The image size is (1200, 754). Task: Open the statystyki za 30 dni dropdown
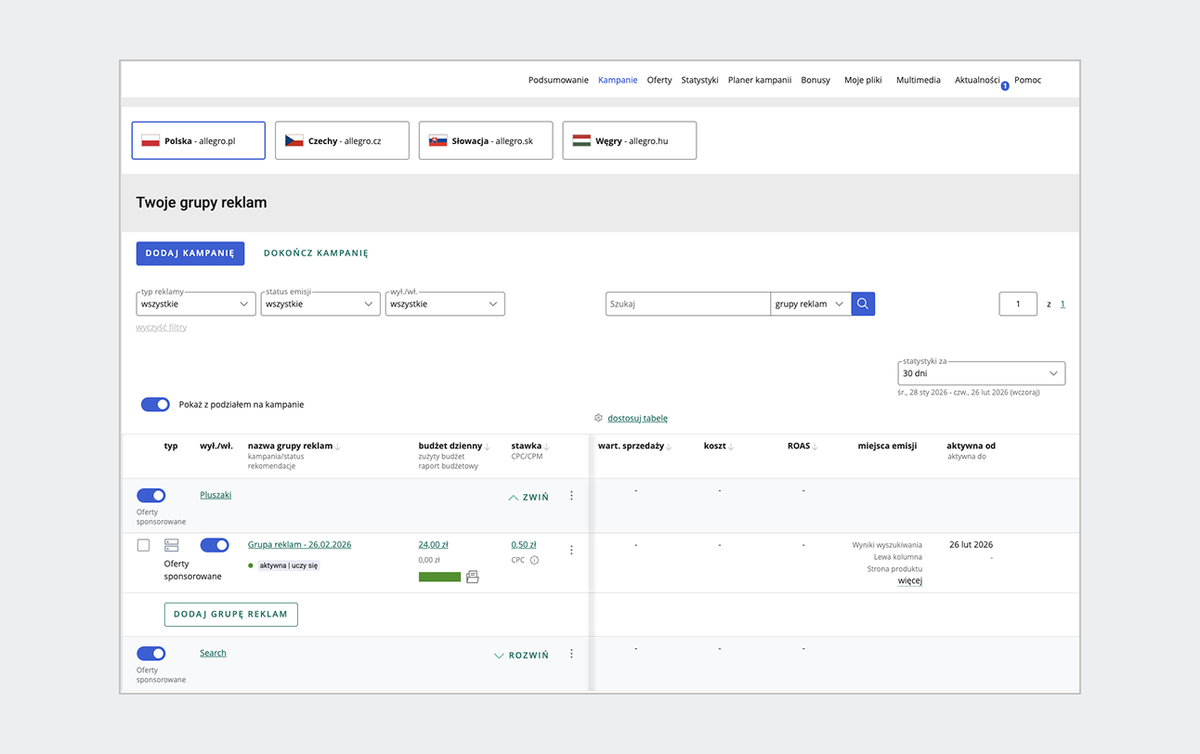coord(981,373)
